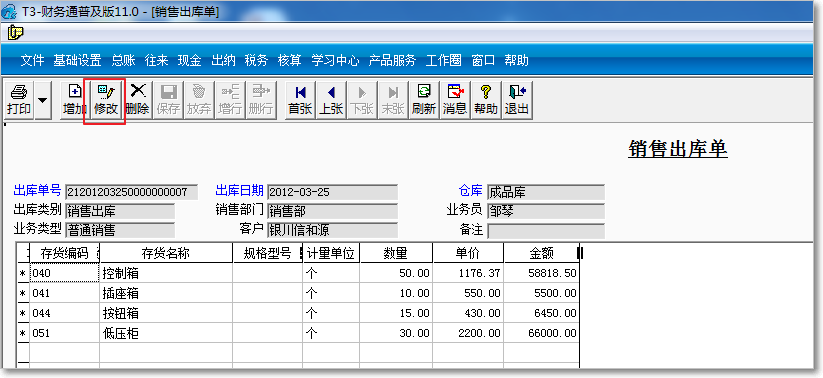Click the 业务员 field showing 邹琴
Viewport: 823px width, 378px height.
tap(546, 212)
